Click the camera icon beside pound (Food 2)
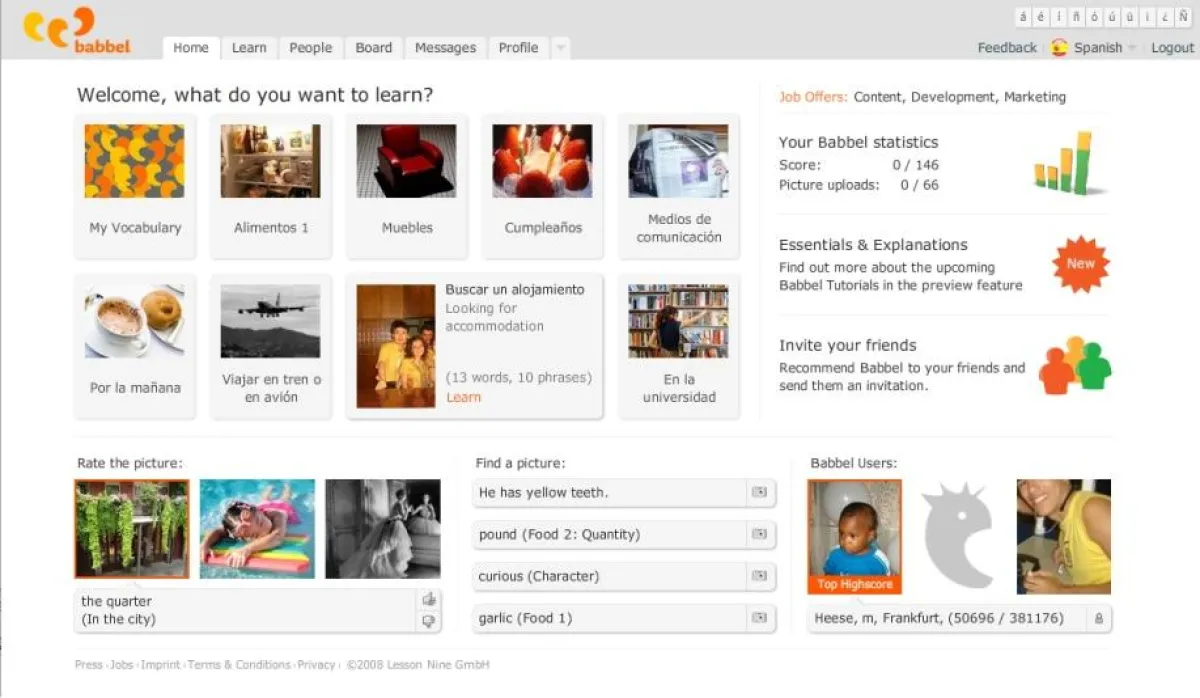 click(x=760, y=535)
